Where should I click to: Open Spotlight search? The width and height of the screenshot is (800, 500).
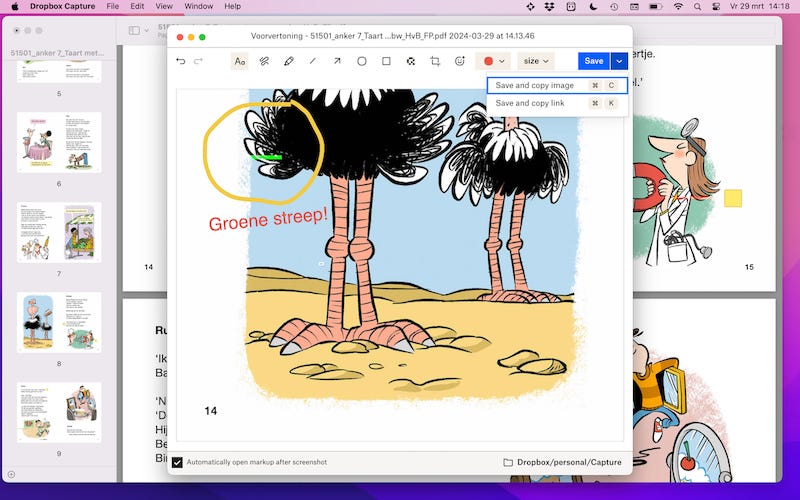pos(697,7)
